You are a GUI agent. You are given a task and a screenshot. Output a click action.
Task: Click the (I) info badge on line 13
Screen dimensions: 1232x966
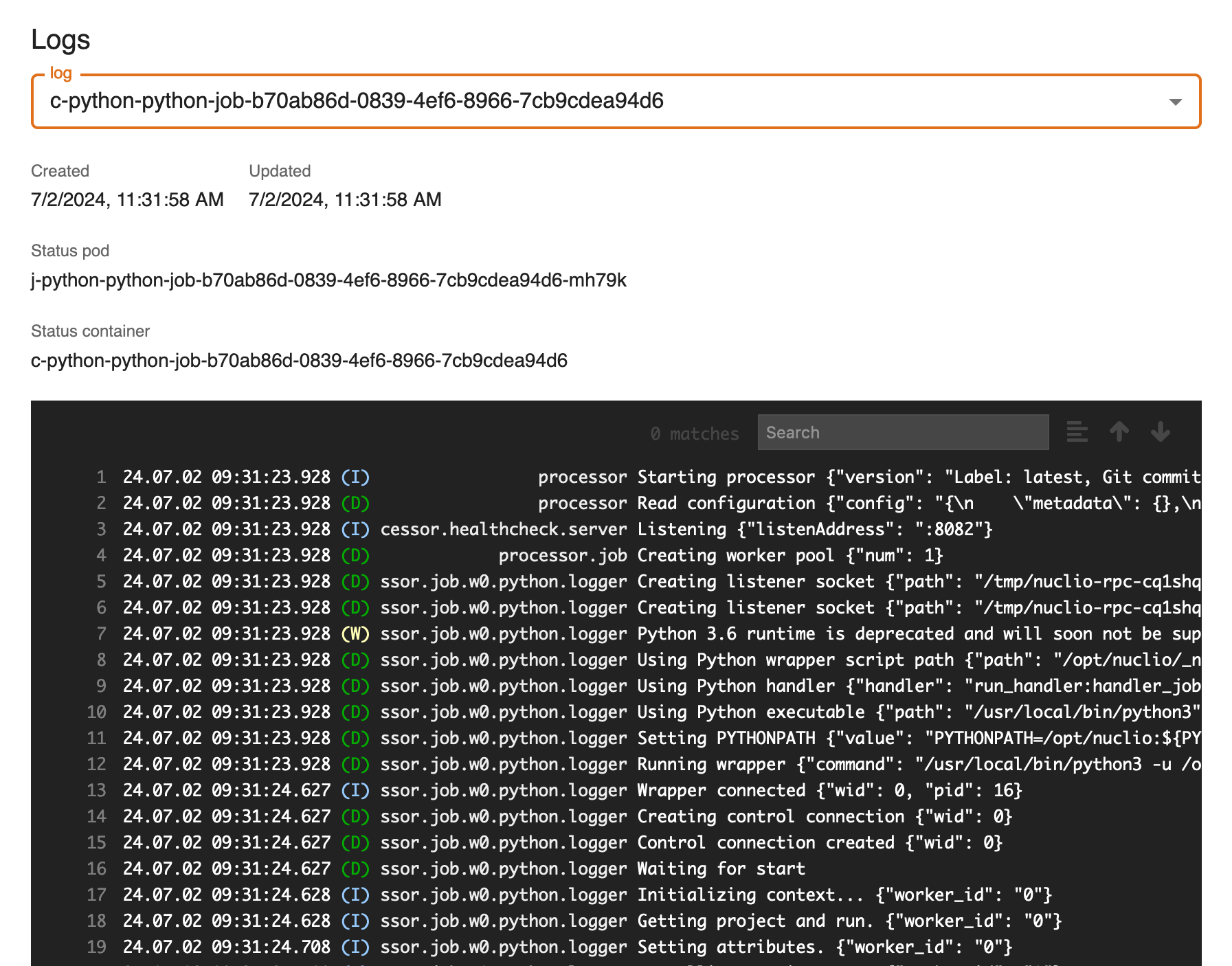pyautogui.click(x=355, y=790)
